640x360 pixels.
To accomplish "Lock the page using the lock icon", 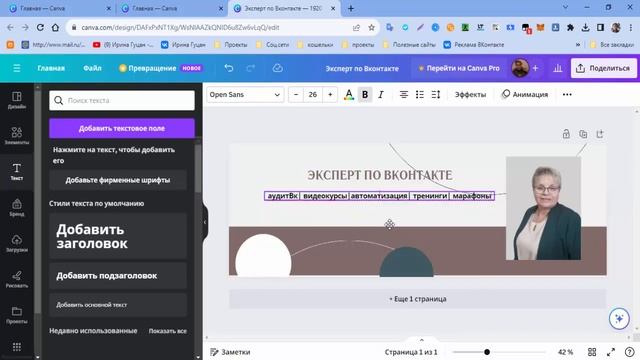I will [x=566, y=134].
